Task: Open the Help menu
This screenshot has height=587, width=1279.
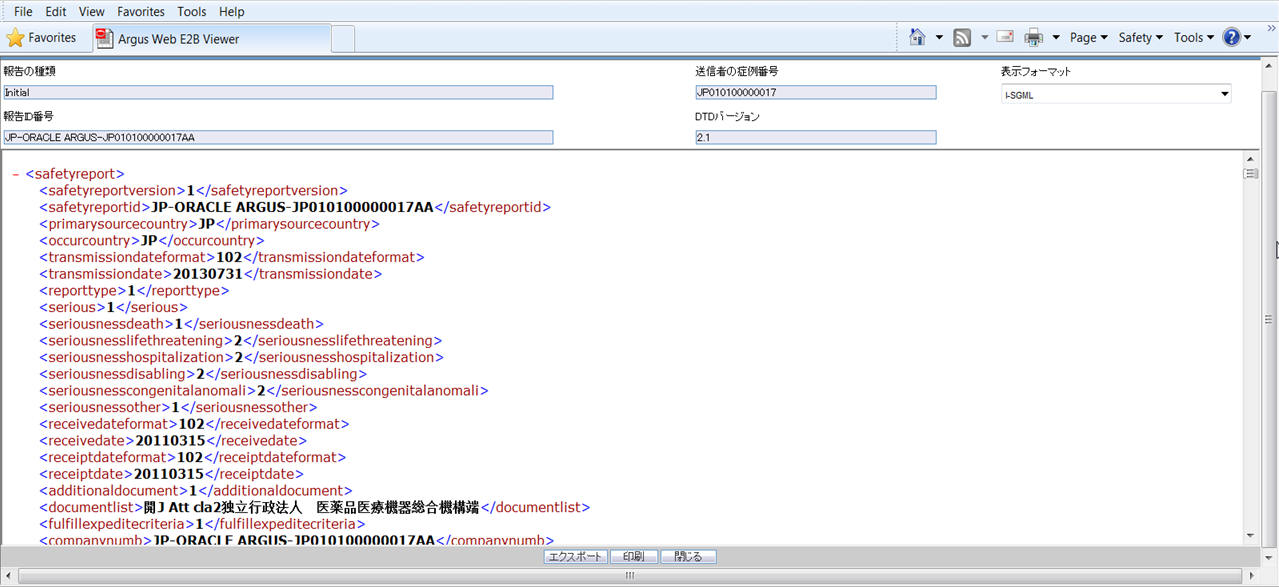Action: pos(231,11)
